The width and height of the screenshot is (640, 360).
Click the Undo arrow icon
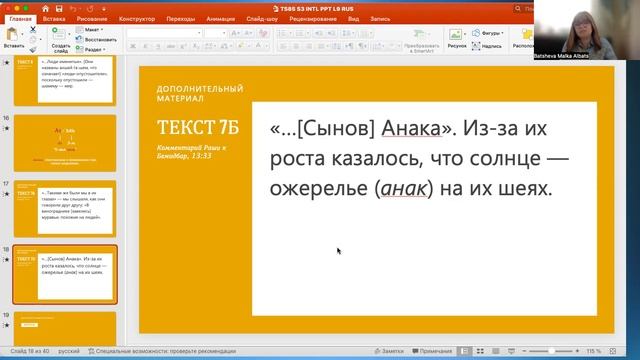(x=73, y=9)
